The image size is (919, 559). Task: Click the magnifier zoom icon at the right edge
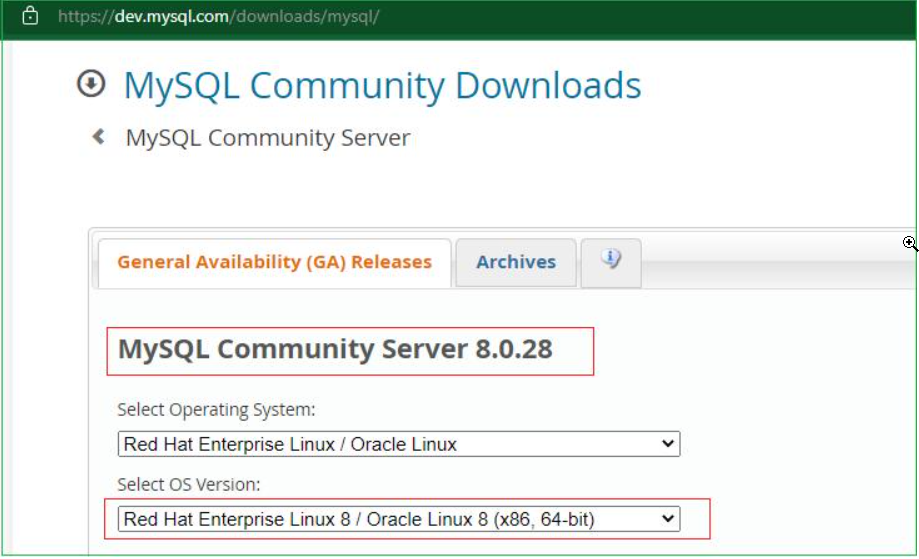910,243
